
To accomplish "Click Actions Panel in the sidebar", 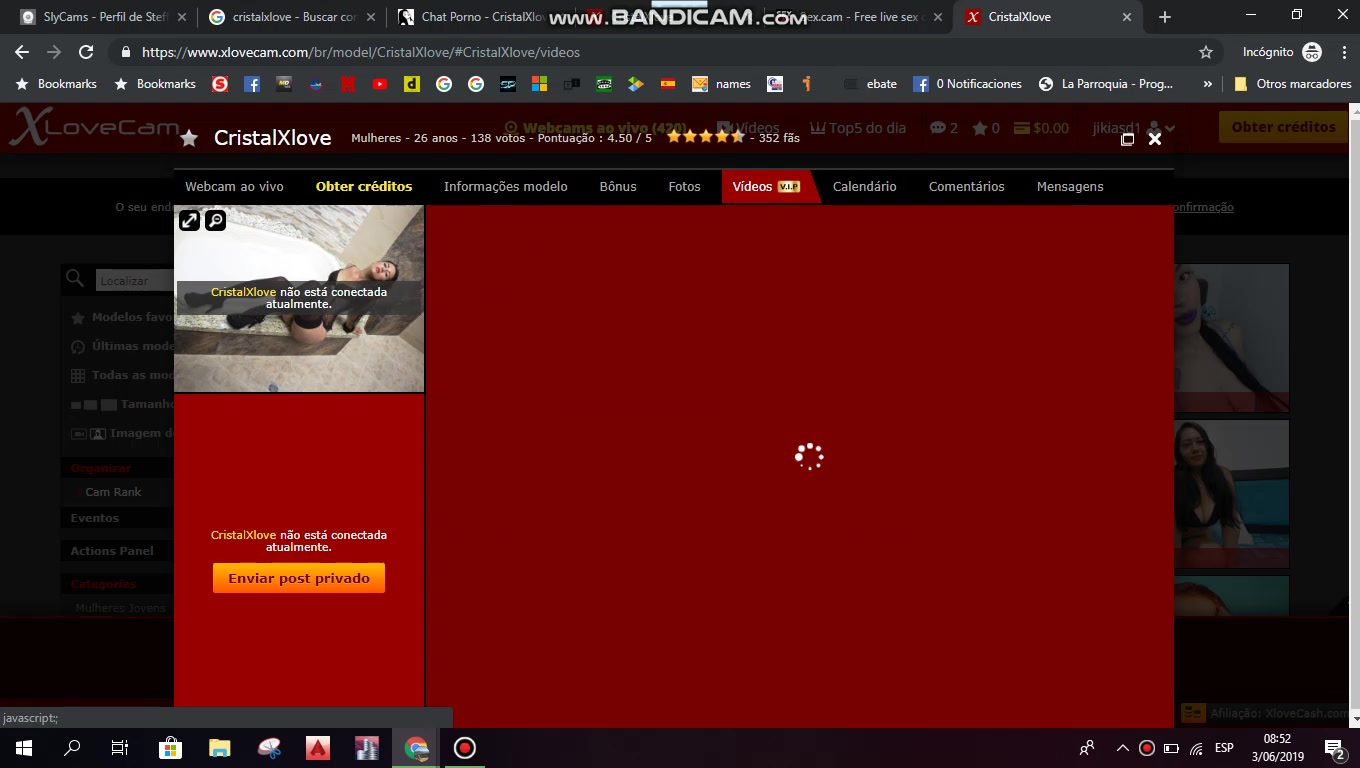I will pyautogui.click(x=112, y=551).
